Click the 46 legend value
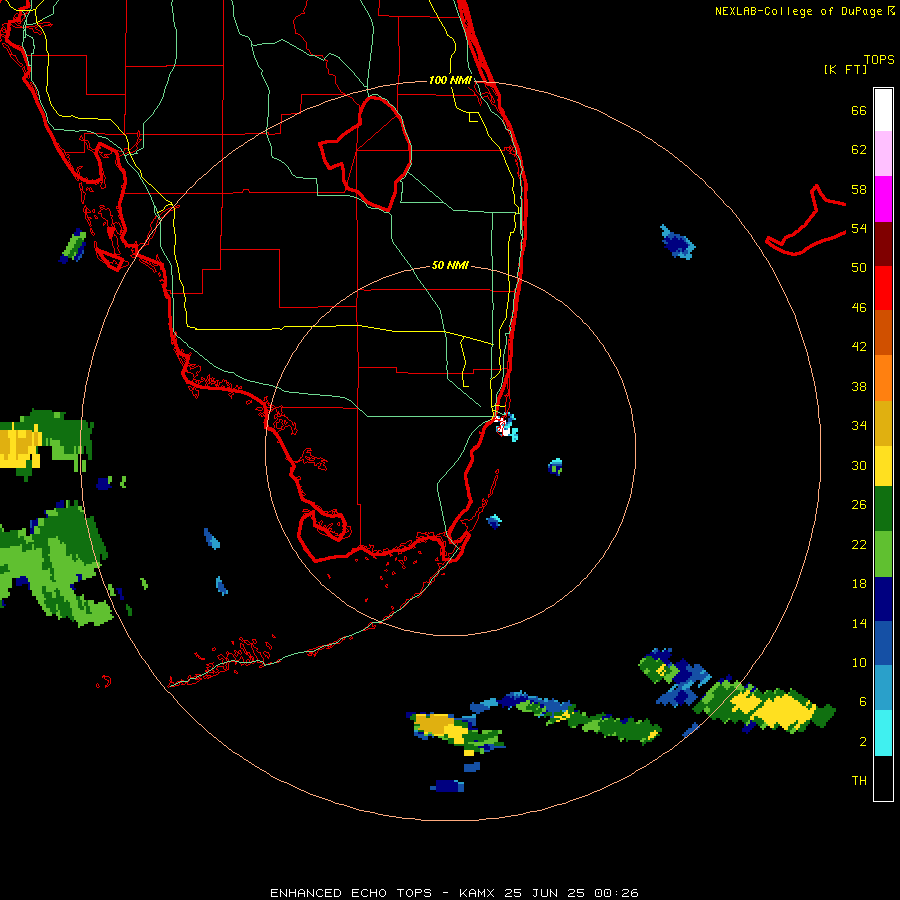 [859, 308]
